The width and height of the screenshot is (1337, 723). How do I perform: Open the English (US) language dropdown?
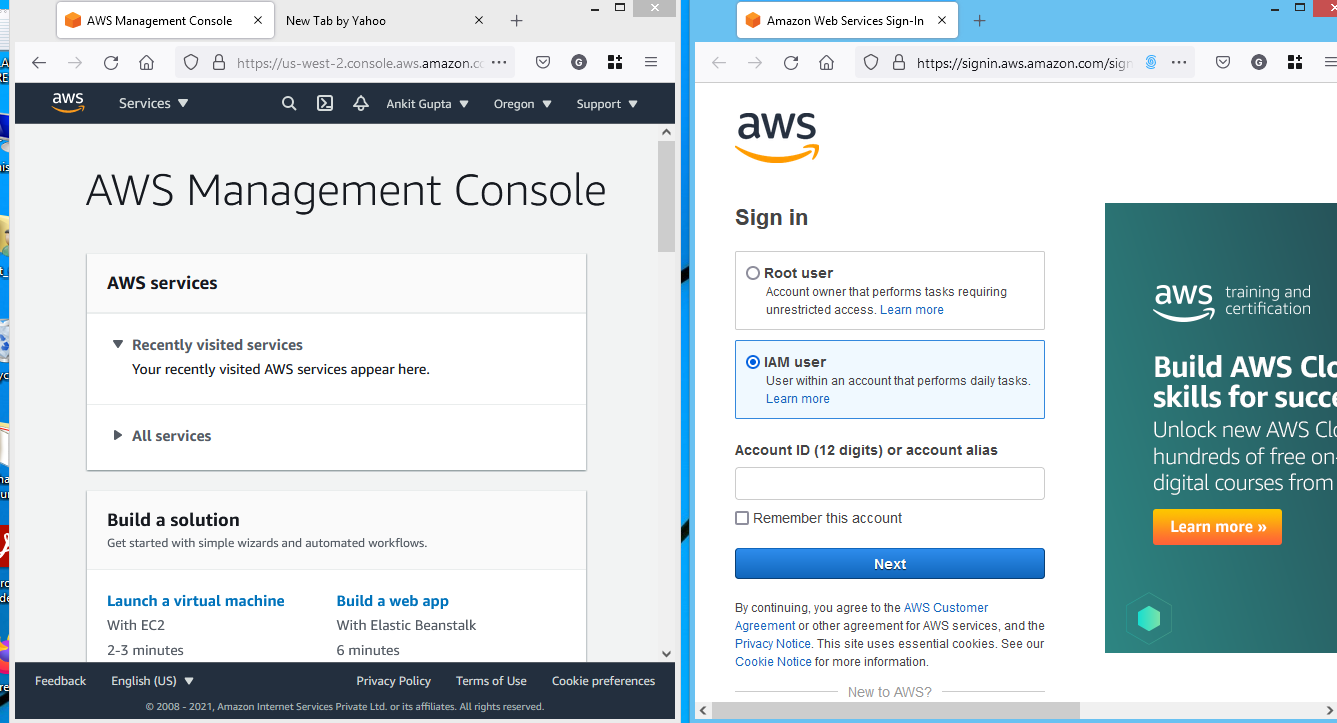(x=152, y=681)
